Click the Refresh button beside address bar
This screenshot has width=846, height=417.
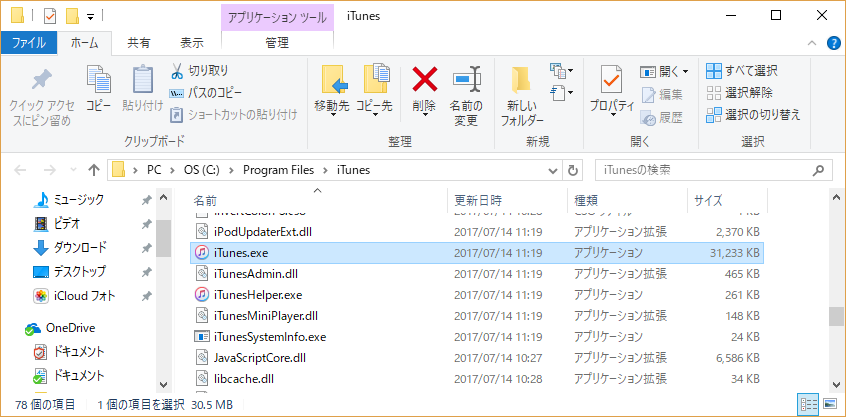[x=572, y=170]
